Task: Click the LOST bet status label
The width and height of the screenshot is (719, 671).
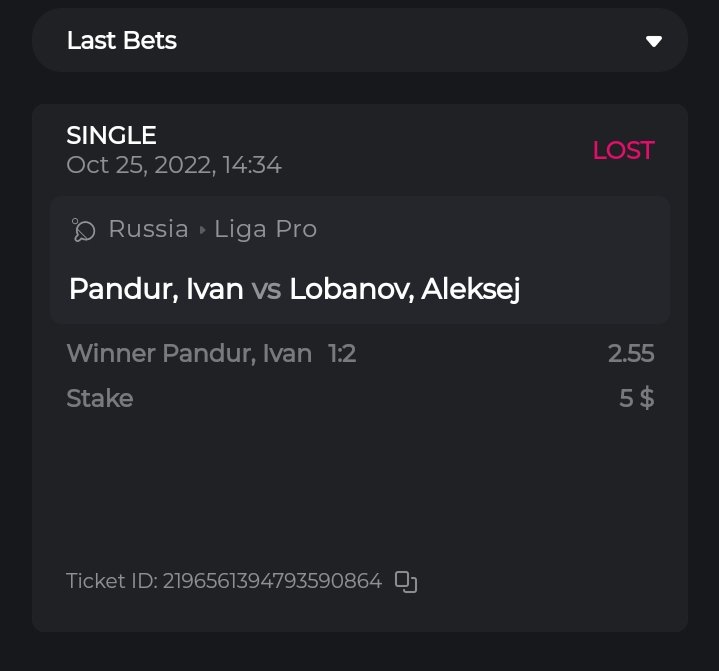Action: 623,150
